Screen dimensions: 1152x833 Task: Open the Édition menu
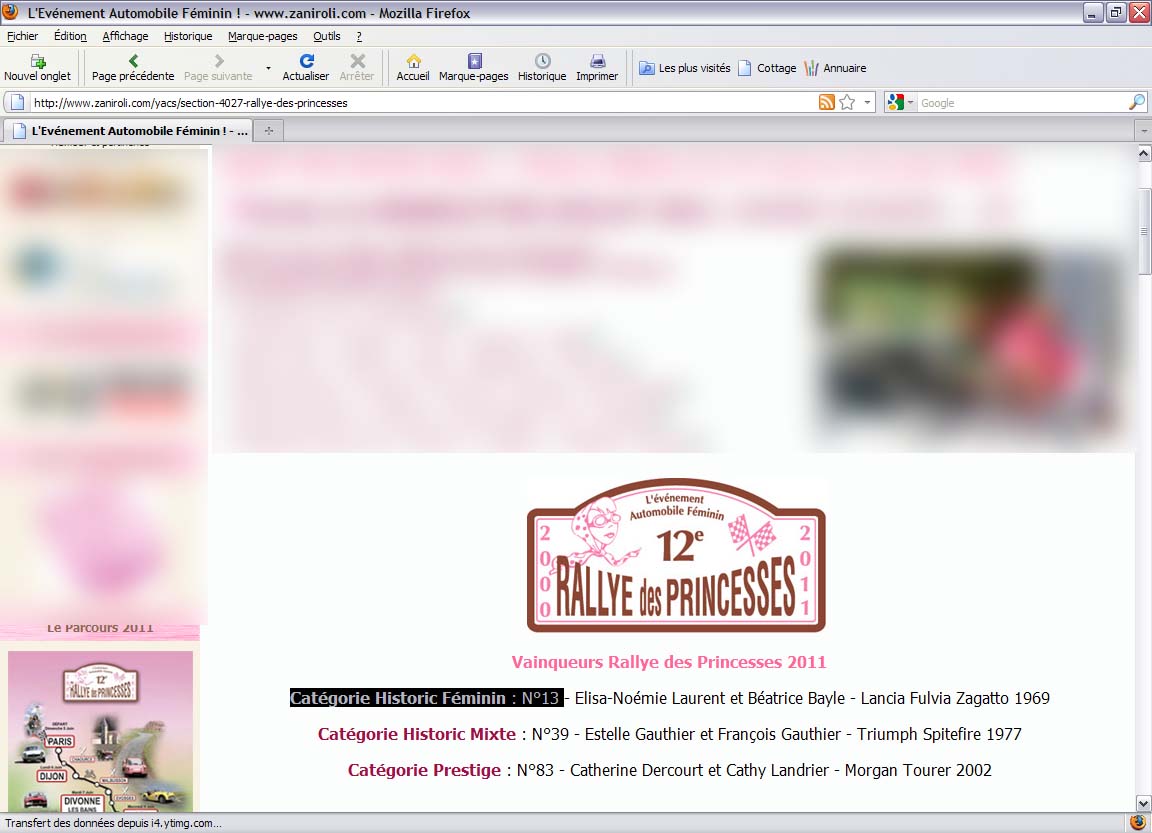tap(71, 36)
